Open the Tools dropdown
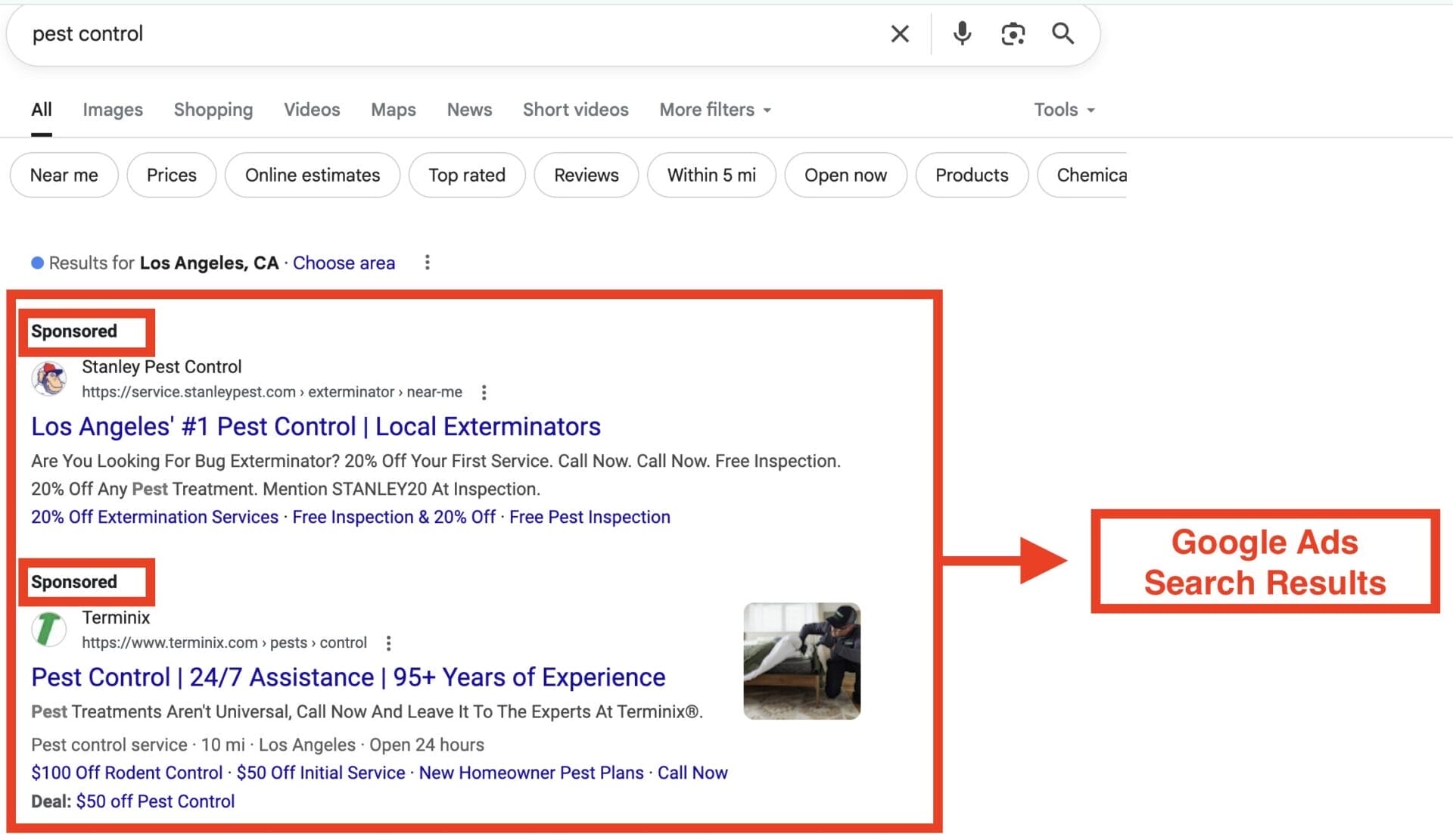This screenshot has height=840, width=1453. pyautogui.click(x=1063, y=110)
